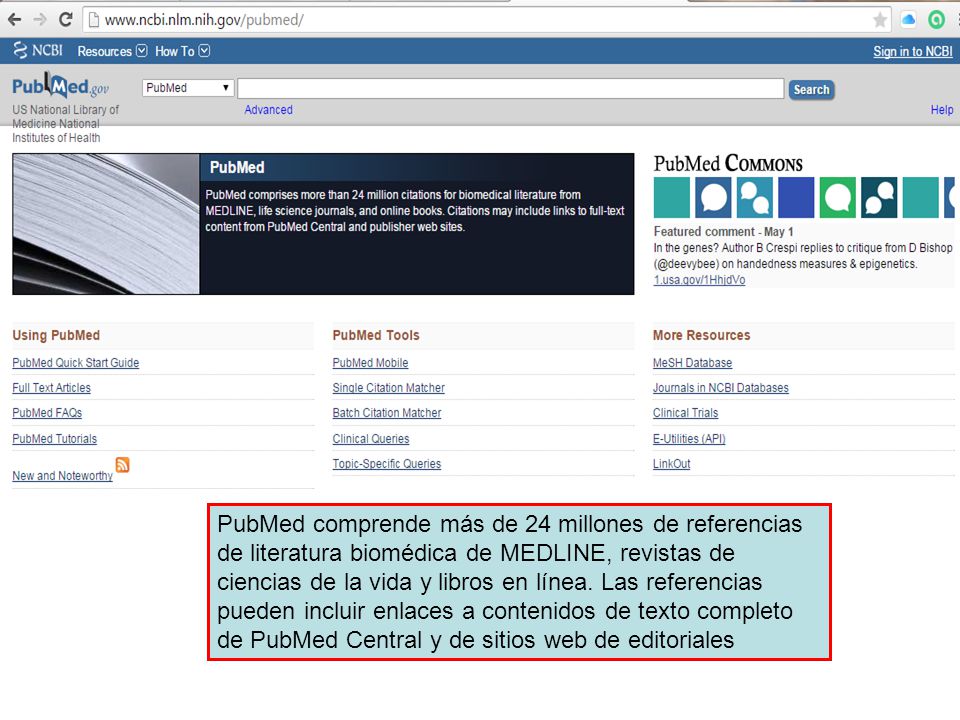The width and height of the screenshot is (960, 720).
Task: Expand the Resources dropdown menu
Action: pos(112,51)
